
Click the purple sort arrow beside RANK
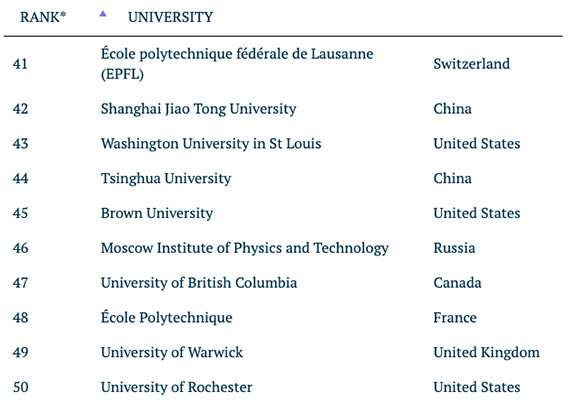click(103, 14)
